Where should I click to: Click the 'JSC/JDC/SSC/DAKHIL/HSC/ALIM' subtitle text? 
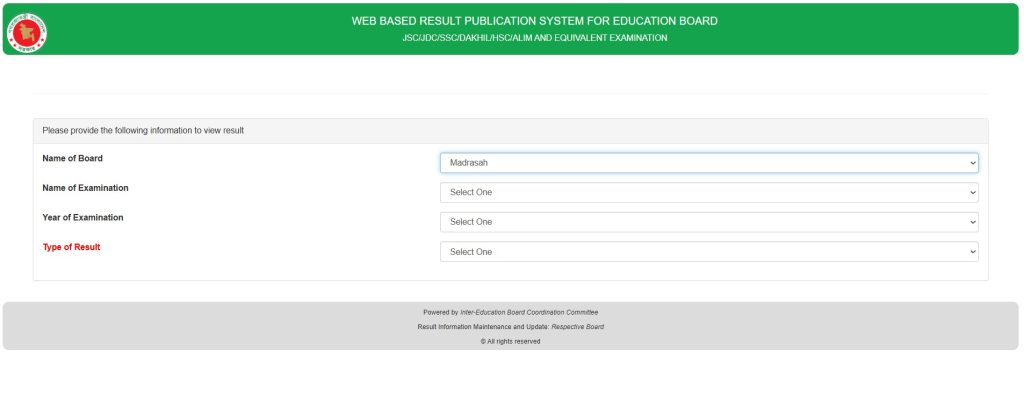coord(535,38)
